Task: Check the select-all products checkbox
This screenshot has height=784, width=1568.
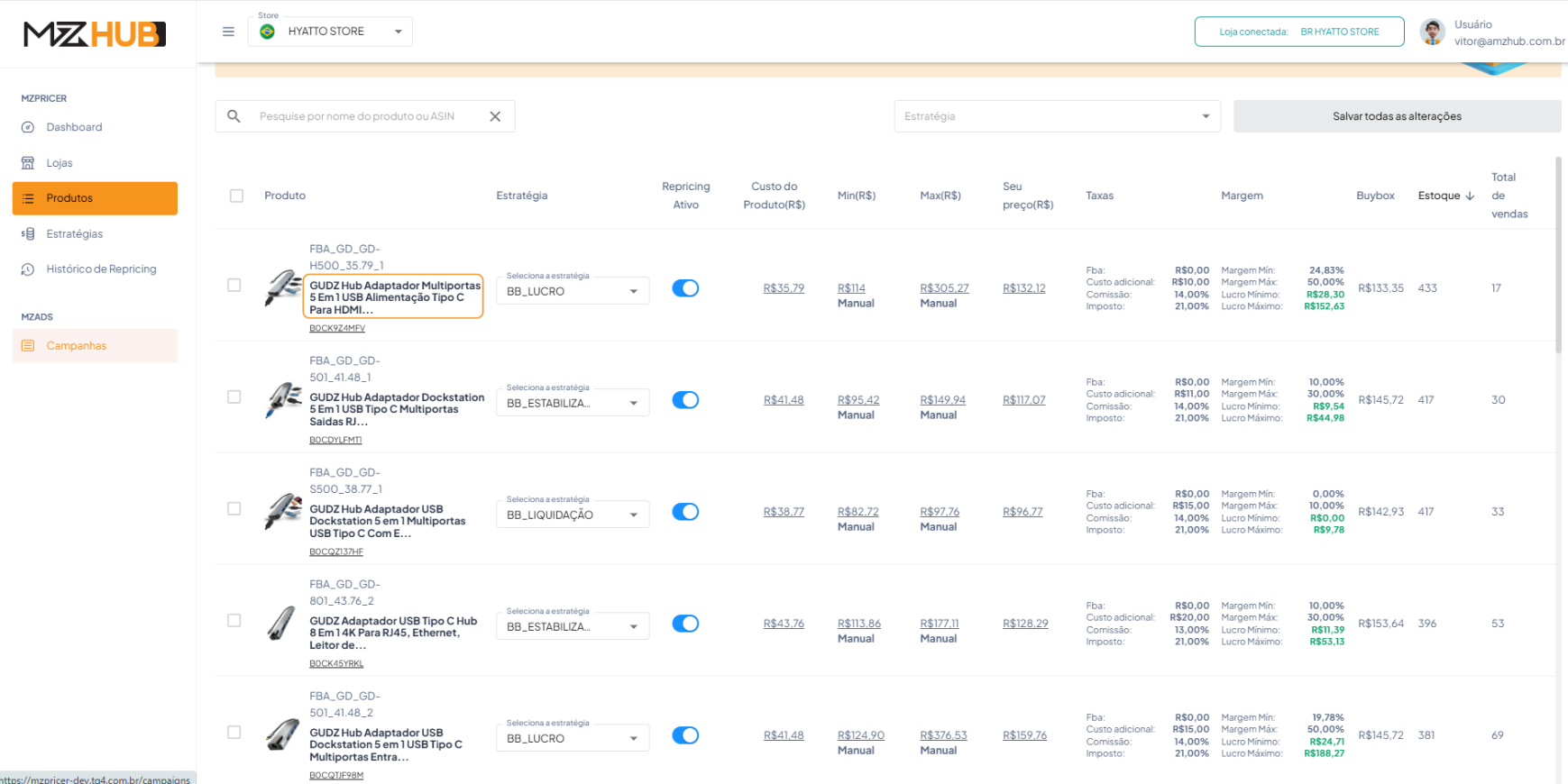Action: click(x=236, y=196)
